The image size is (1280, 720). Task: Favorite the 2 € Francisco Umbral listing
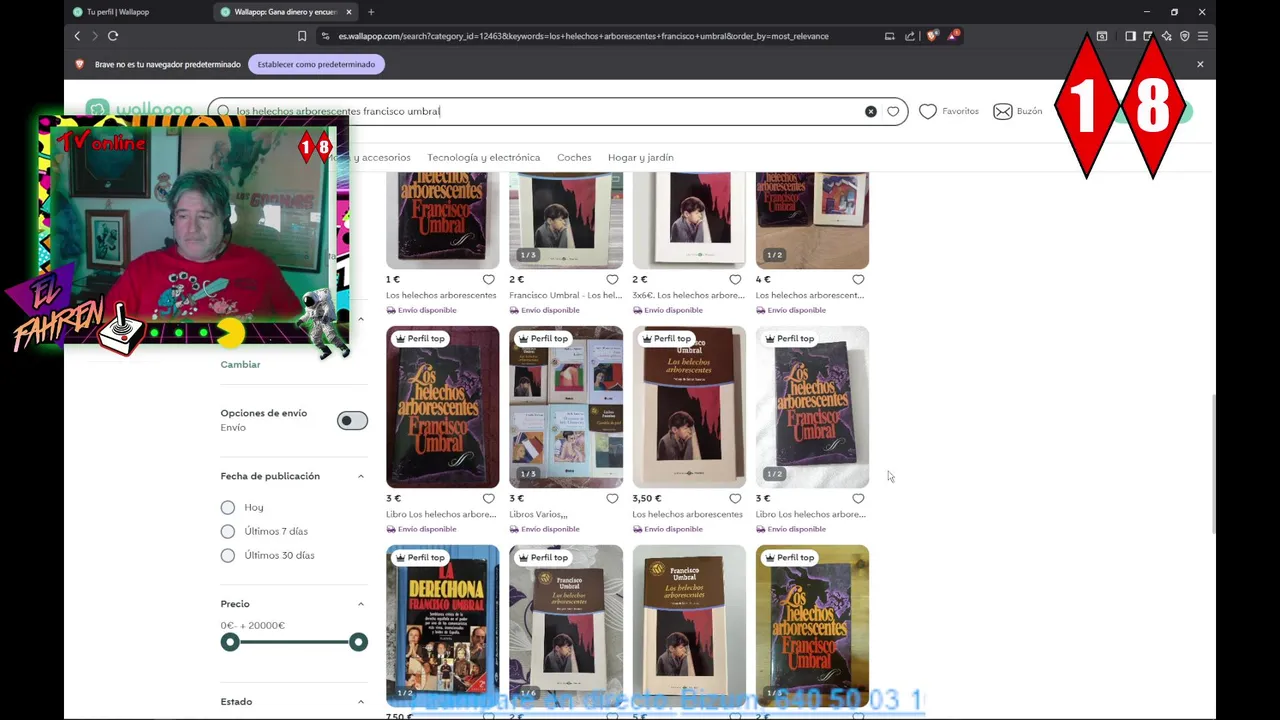click(612, 280)
